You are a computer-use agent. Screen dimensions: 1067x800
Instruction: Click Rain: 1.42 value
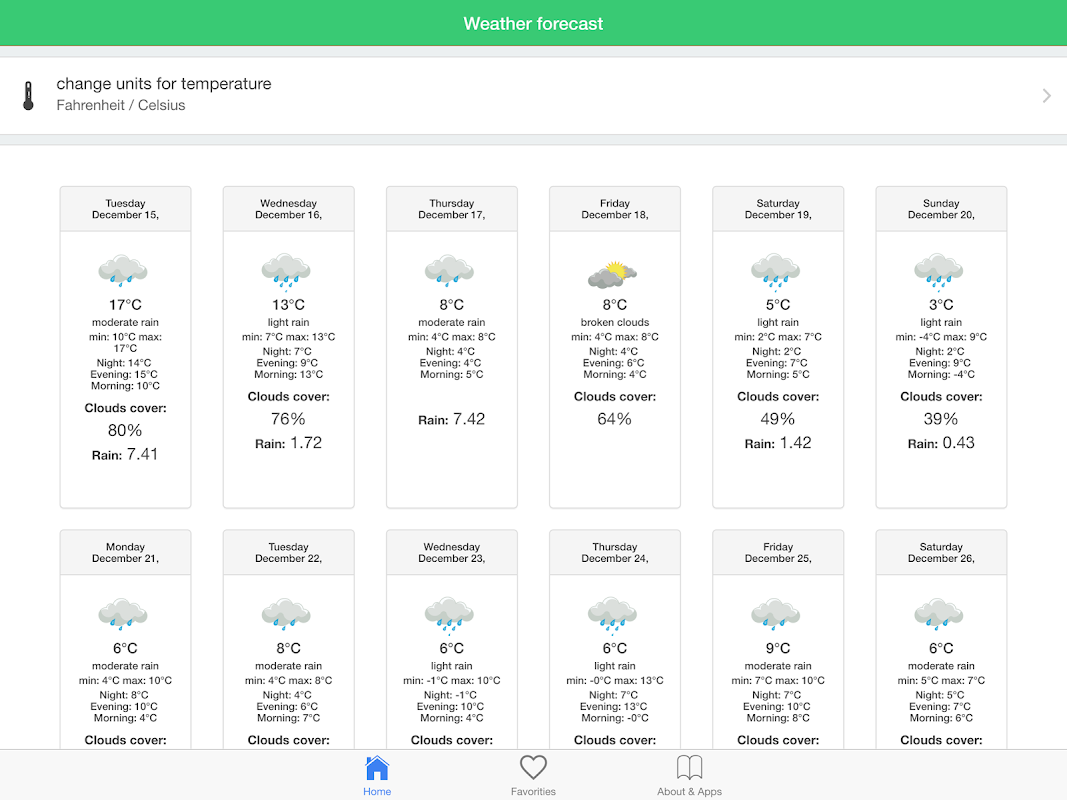pos(778,443)
